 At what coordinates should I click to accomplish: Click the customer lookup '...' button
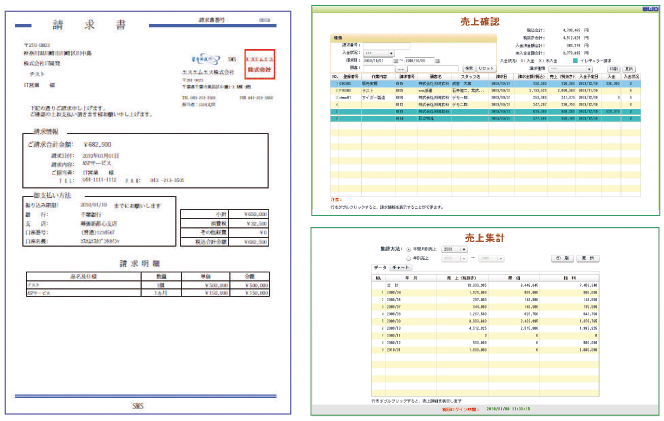401,69
